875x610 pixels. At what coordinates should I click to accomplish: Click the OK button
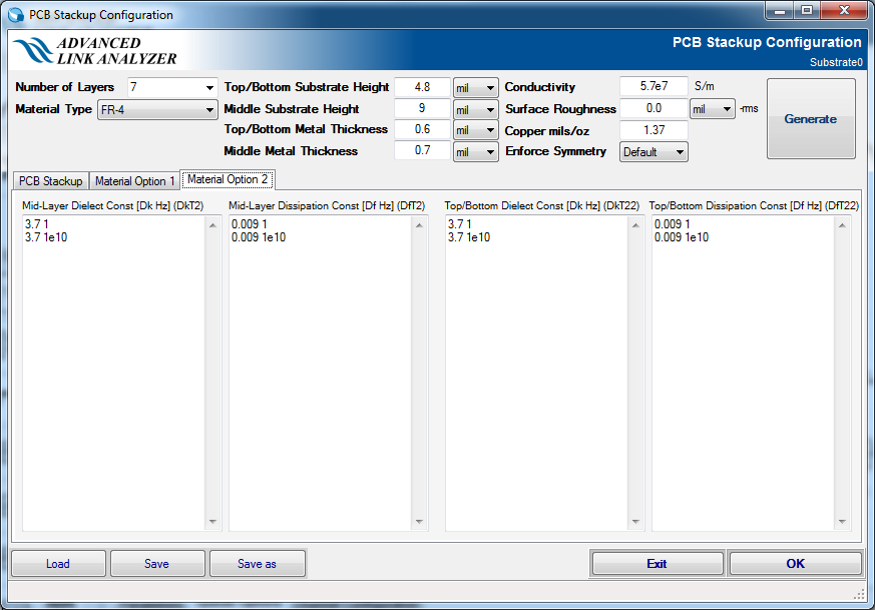click(x=795, y=564)
